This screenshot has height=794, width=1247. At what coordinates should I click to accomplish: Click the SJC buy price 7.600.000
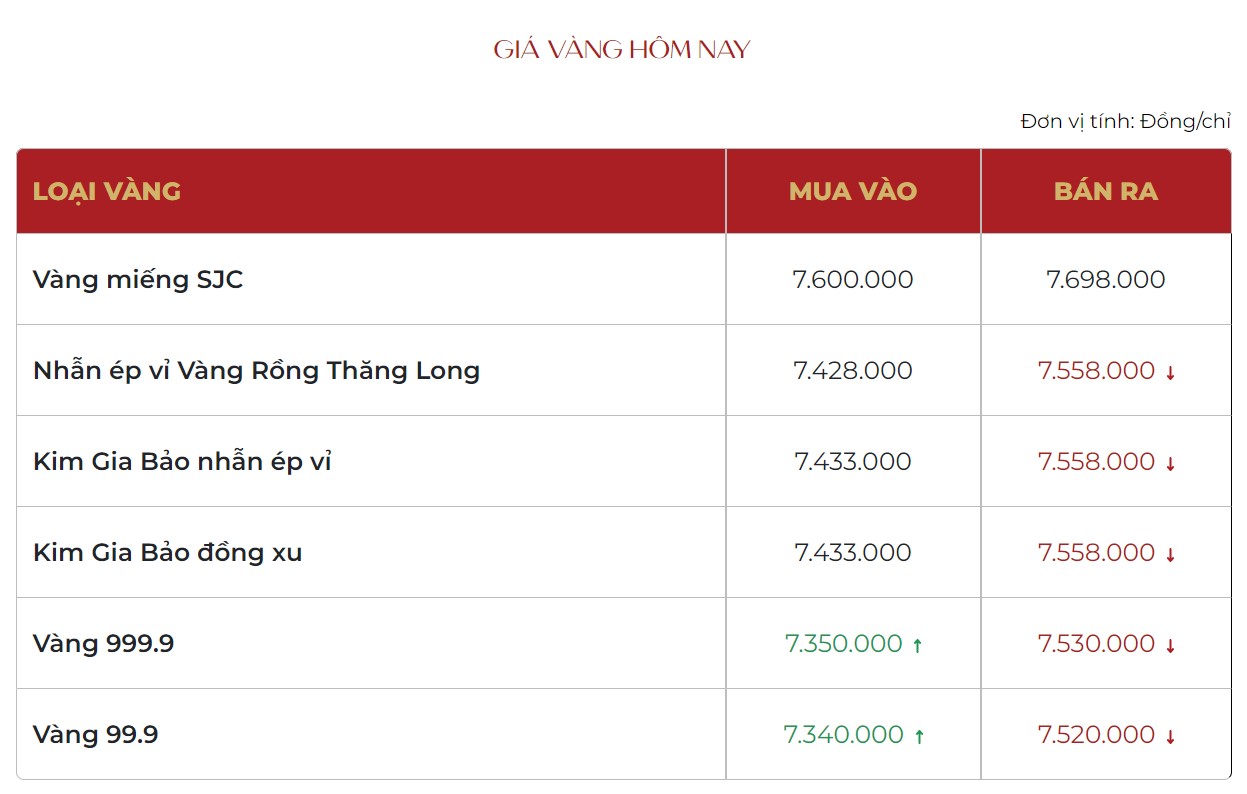coord(853,279)
